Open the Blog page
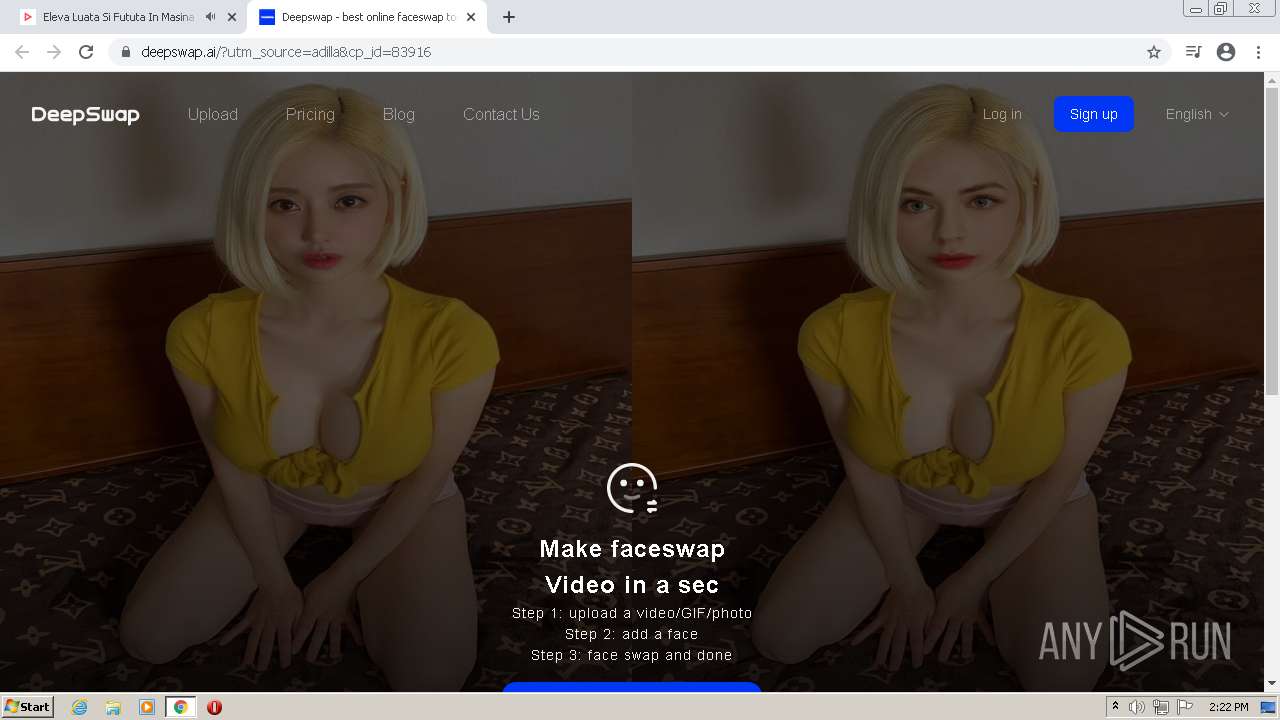This screenshot has width=1280, height=720. point(399,114)
